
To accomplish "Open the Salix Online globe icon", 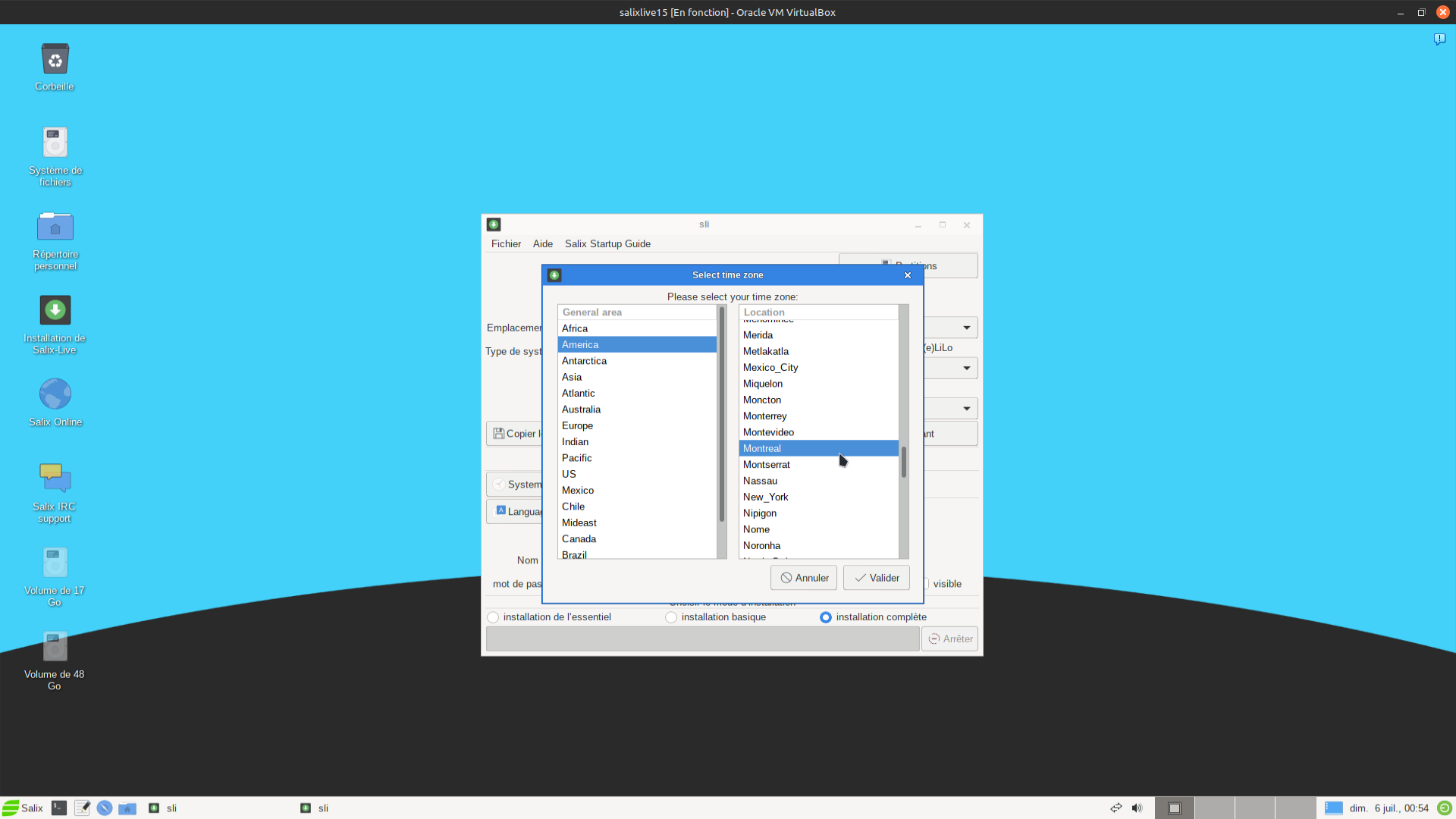I will [55, 394].
